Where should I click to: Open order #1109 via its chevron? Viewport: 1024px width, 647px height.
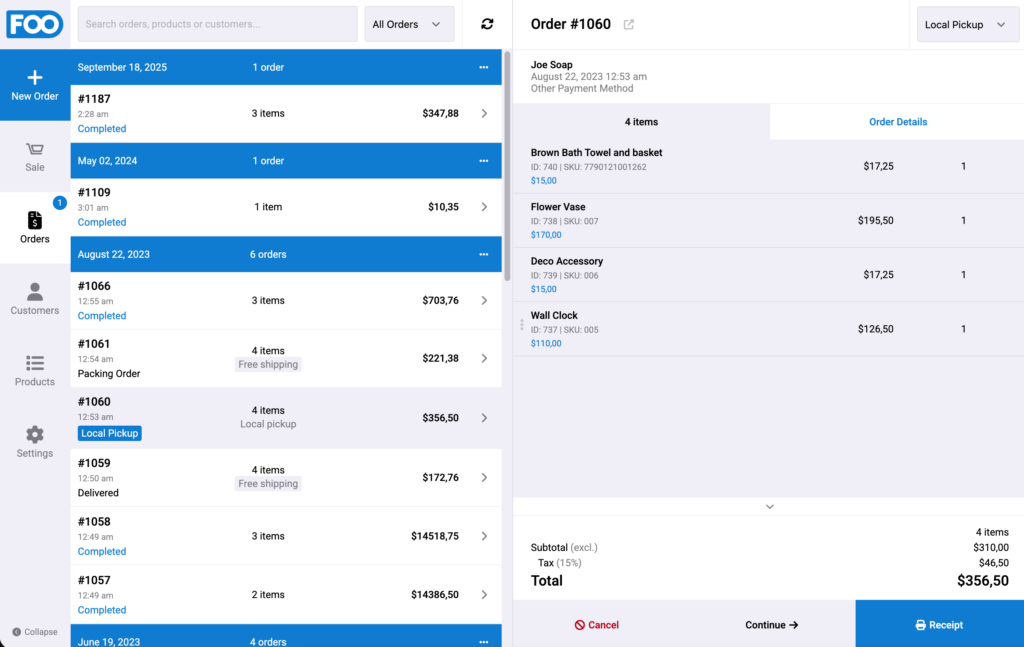pyautogui.click(x=484, y=206)
